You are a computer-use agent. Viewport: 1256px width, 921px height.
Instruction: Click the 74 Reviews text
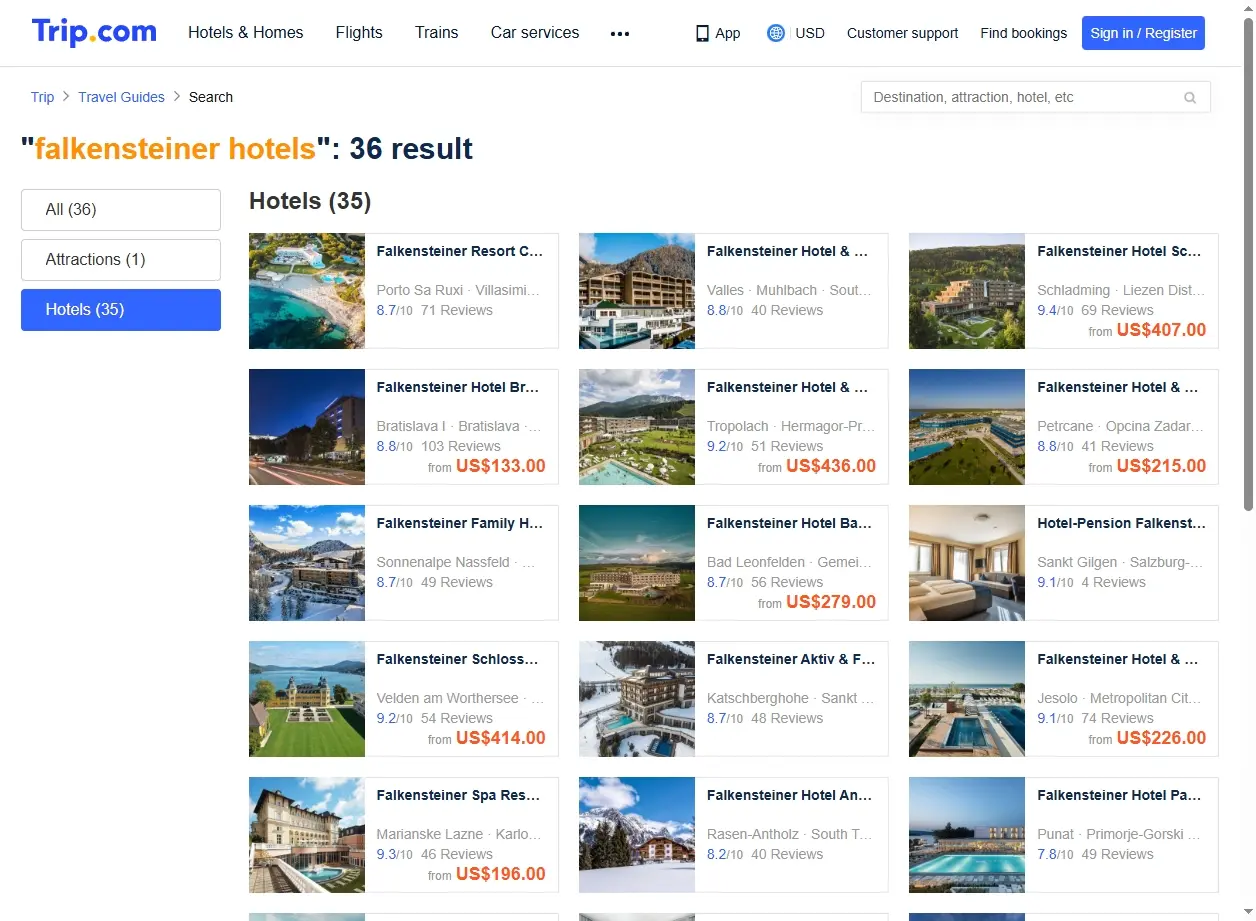click(x=1117, y=718)
